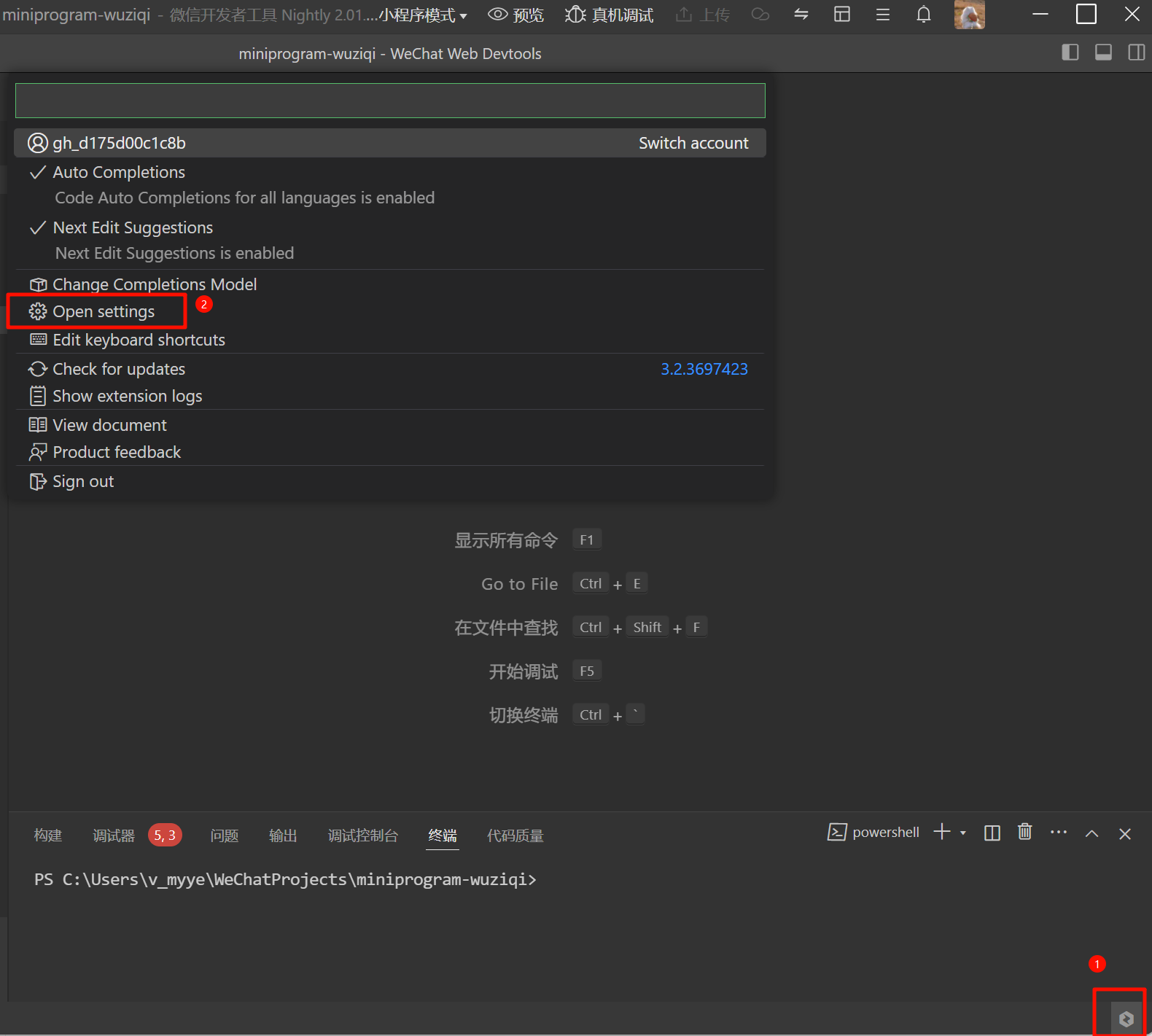Expand the new terminal launch profile arrow
The height and width of the screenshot is (1036, 1152).
pos(963,833)
